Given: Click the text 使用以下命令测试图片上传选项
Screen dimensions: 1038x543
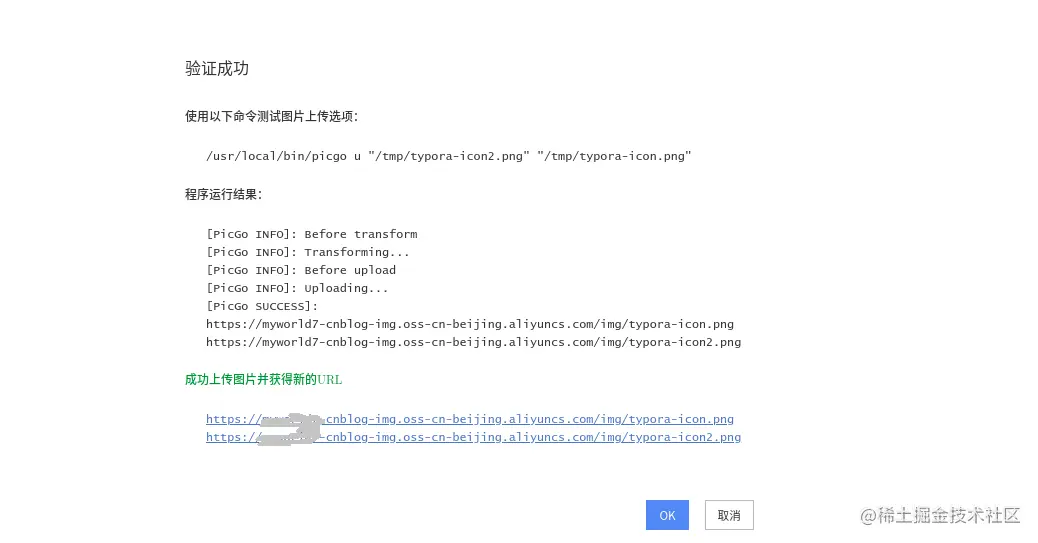Looking at the screenshot, I should click(x=271, y=117).
